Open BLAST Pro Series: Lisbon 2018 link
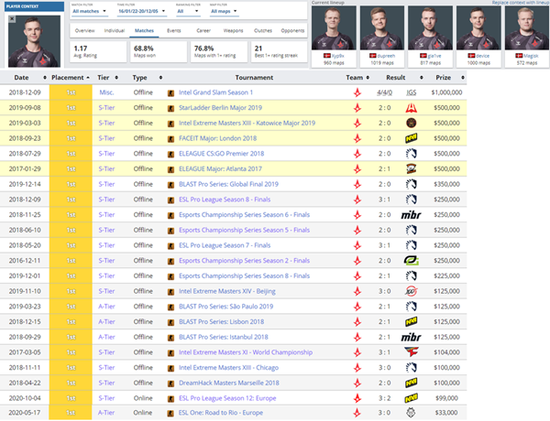Viewport: 550px width, 421px height. (x=221, y=322)
